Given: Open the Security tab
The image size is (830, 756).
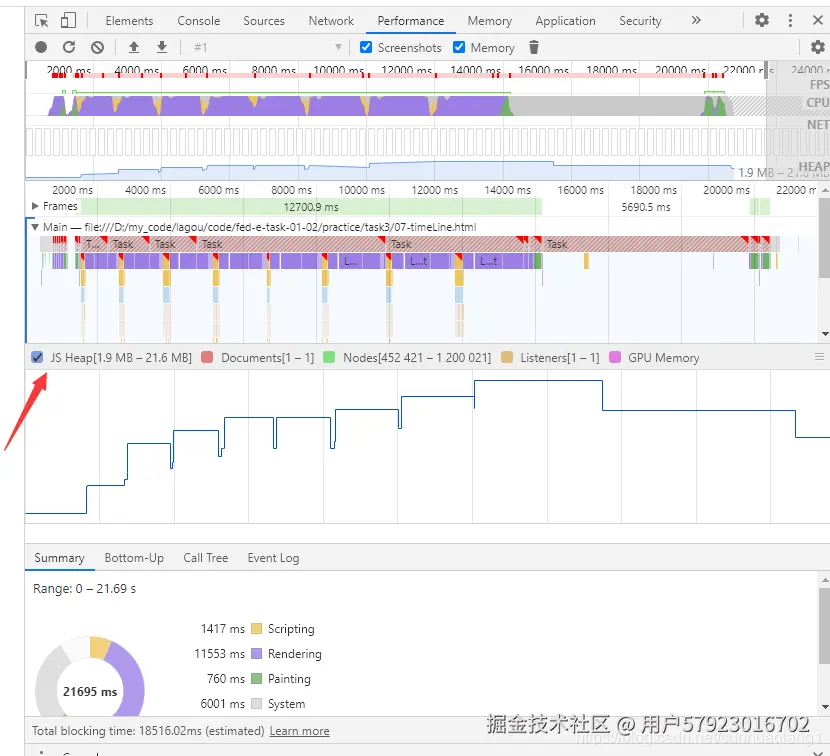Looking at the screenshot, I should tap(640, 21).
